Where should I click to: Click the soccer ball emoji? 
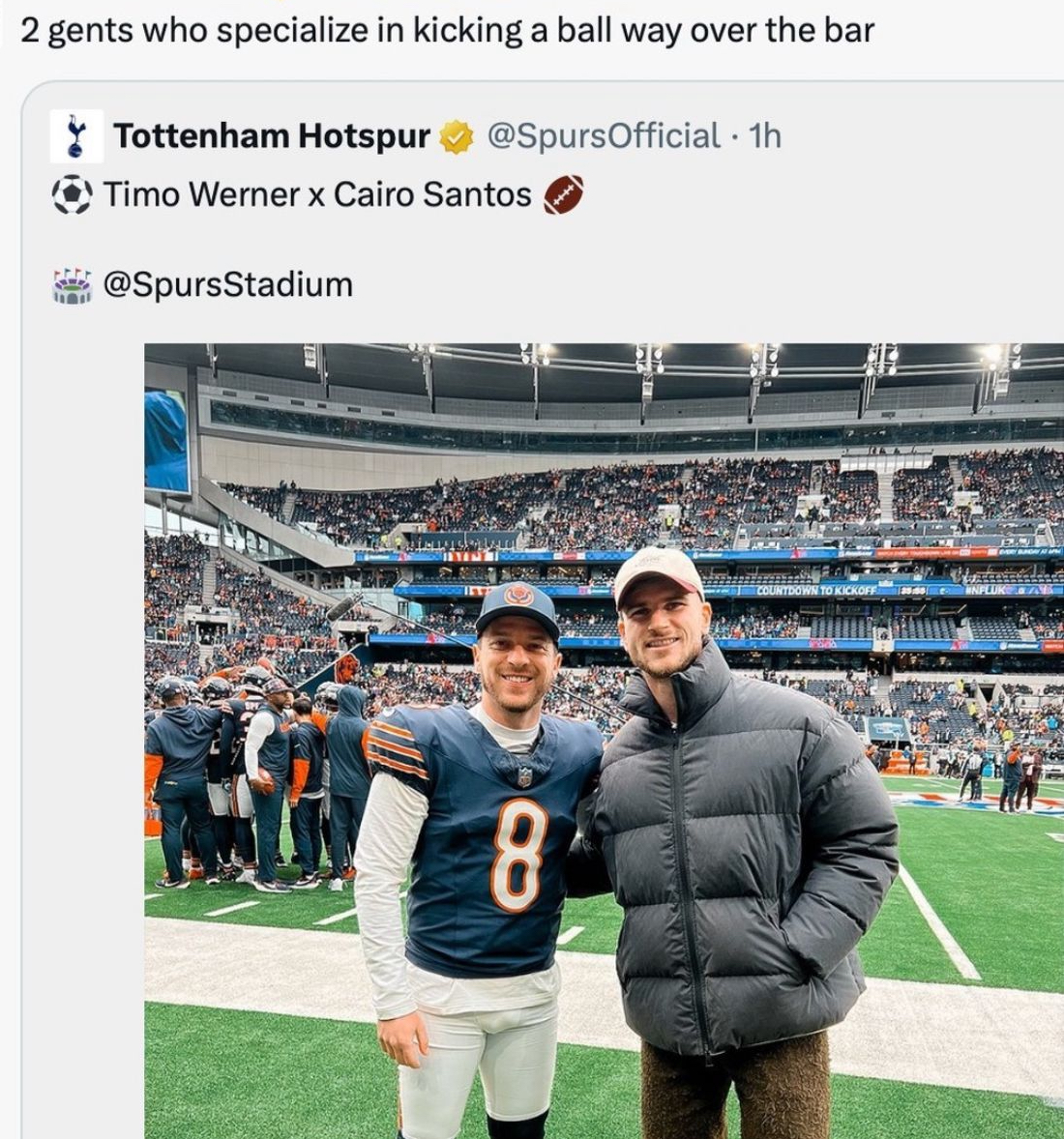73,195
